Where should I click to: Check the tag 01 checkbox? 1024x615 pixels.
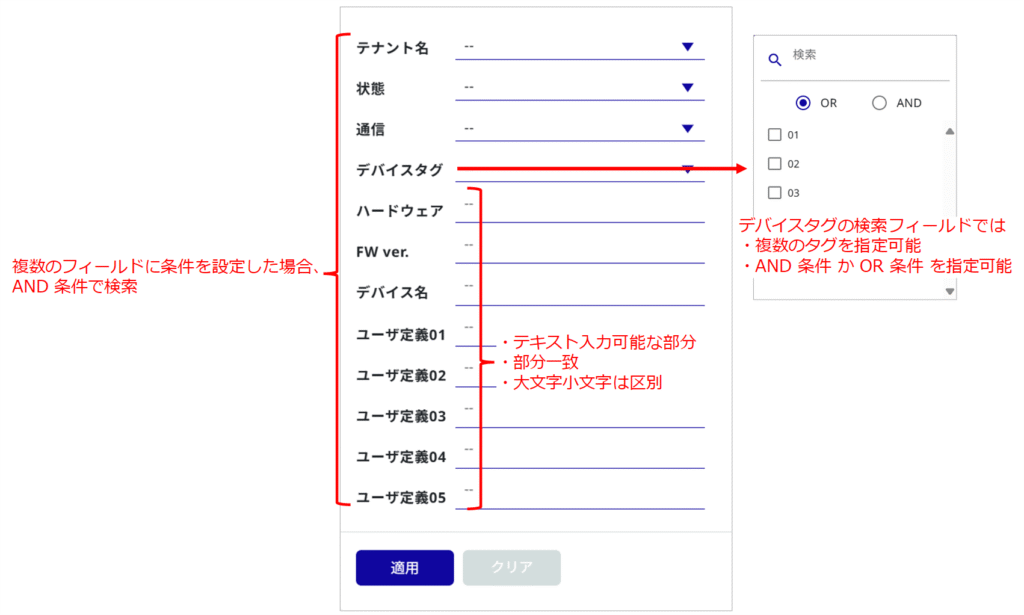point(775,134)
